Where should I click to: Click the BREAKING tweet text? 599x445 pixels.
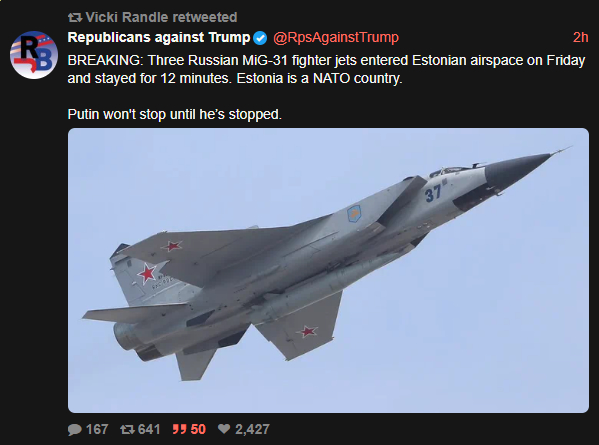point(327,69)
